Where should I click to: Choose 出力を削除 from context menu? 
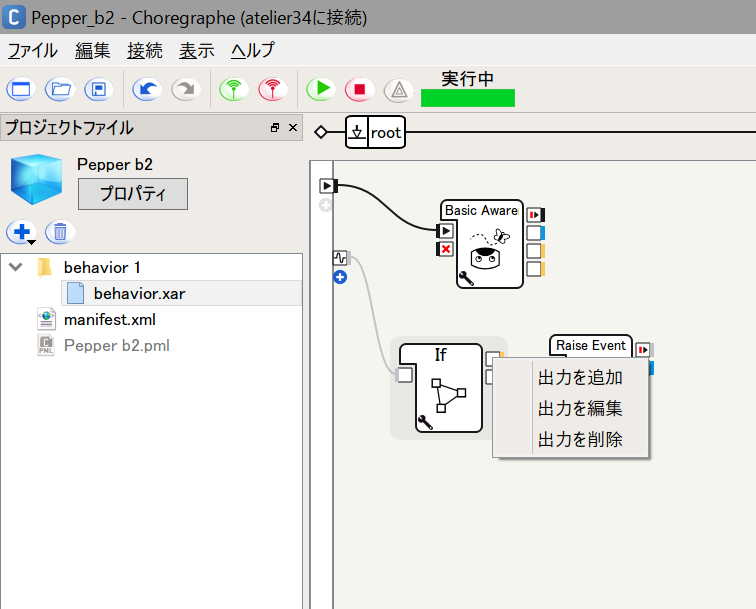click(580, 439)
